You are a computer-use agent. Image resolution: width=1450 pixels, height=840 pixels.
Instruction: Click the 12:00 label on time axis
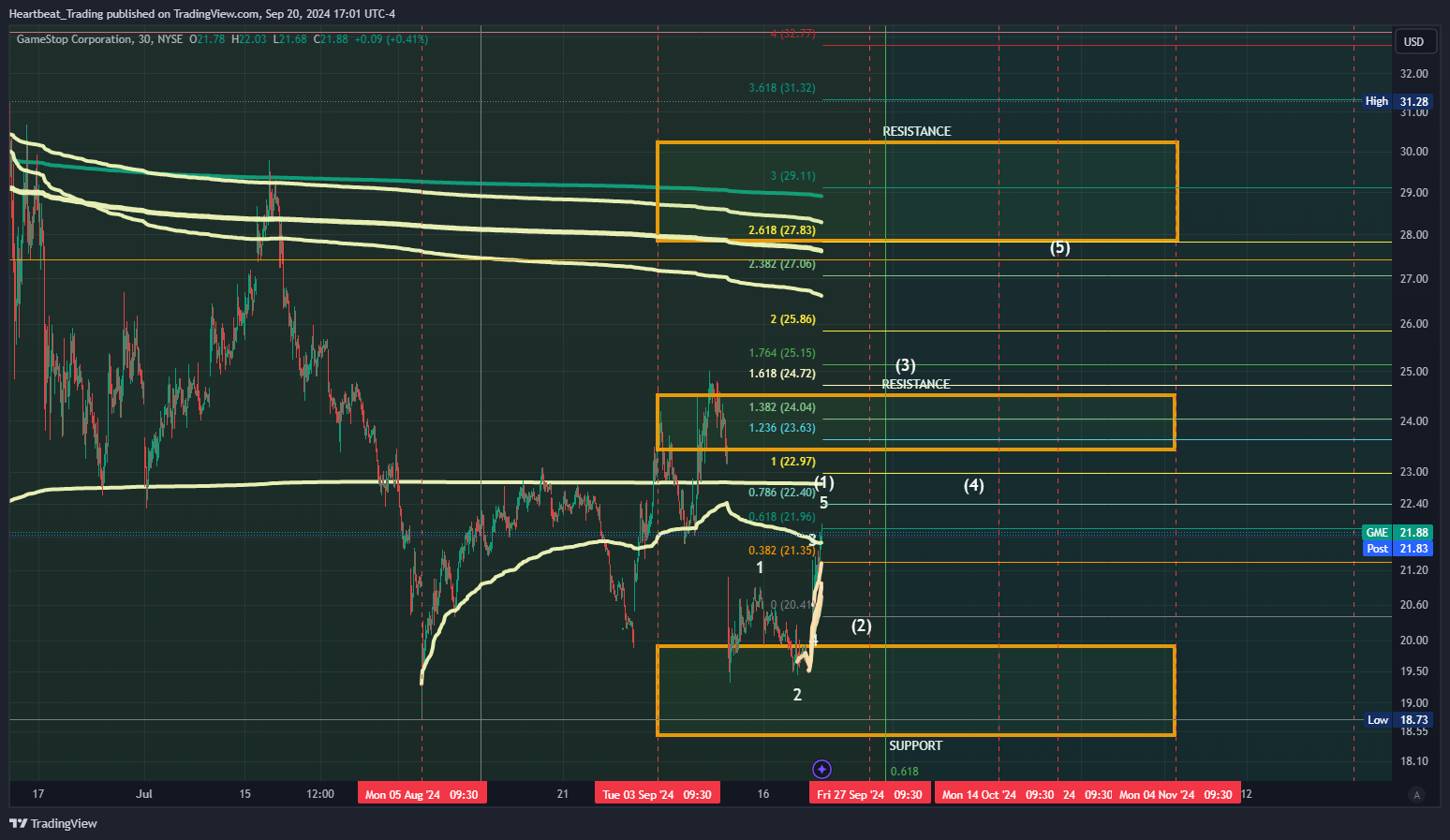(320, 794)
